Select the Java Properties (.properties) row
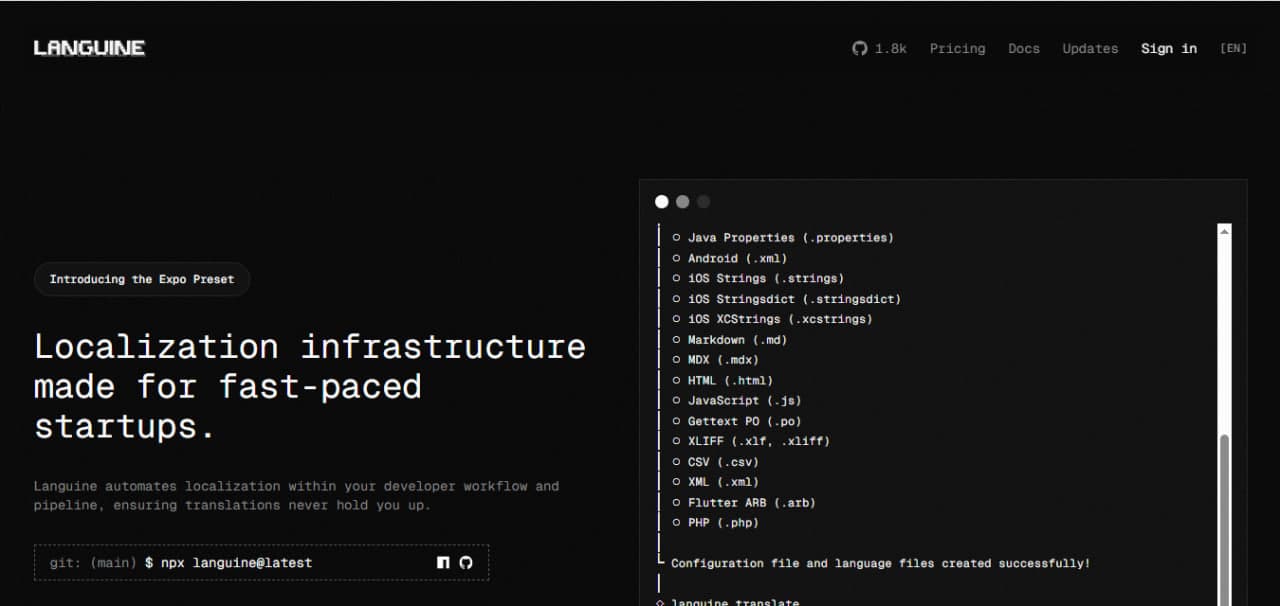The image size is (1280, 606). (782, 238)
